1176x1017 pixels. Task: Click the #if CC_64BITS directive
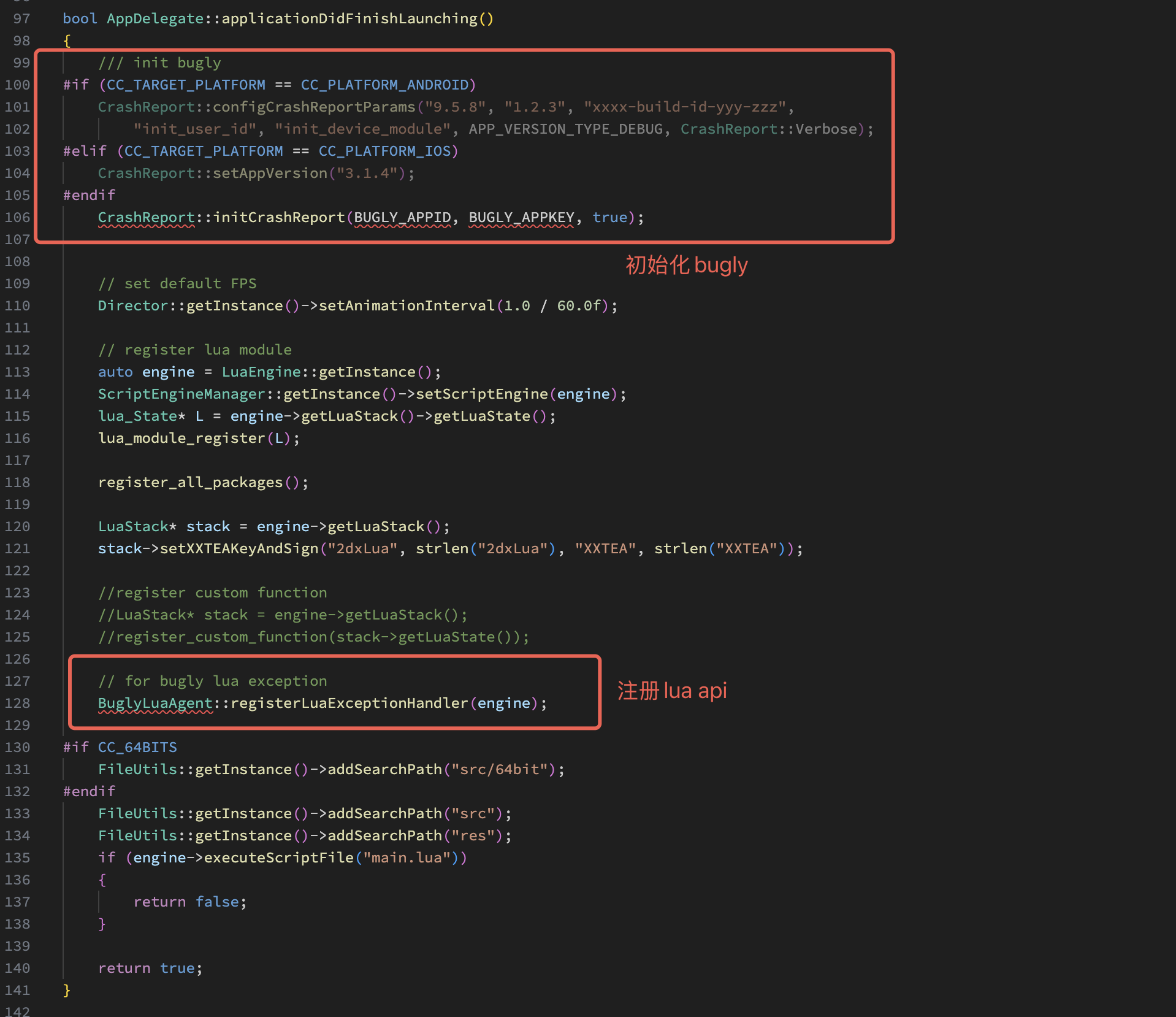tap(120, 747)
